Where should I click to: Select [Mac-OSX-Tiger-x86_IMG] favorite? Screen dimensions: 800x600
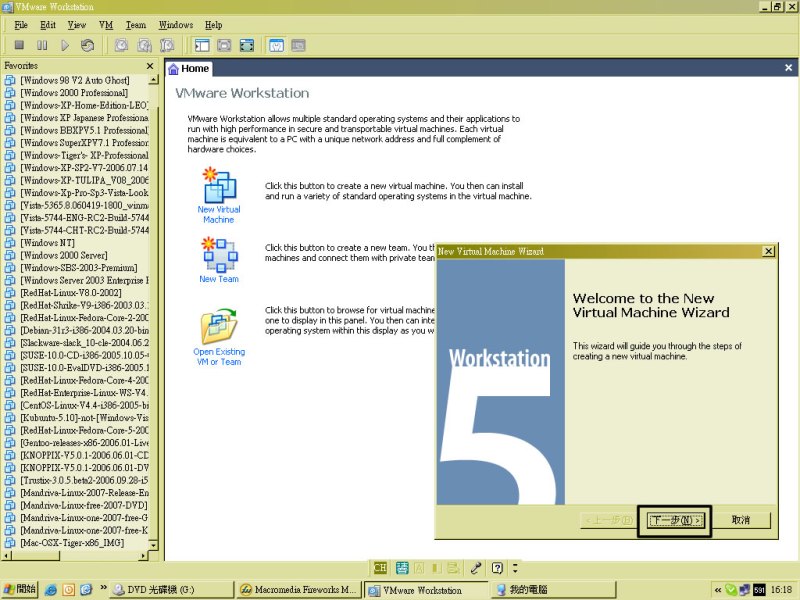72,543
